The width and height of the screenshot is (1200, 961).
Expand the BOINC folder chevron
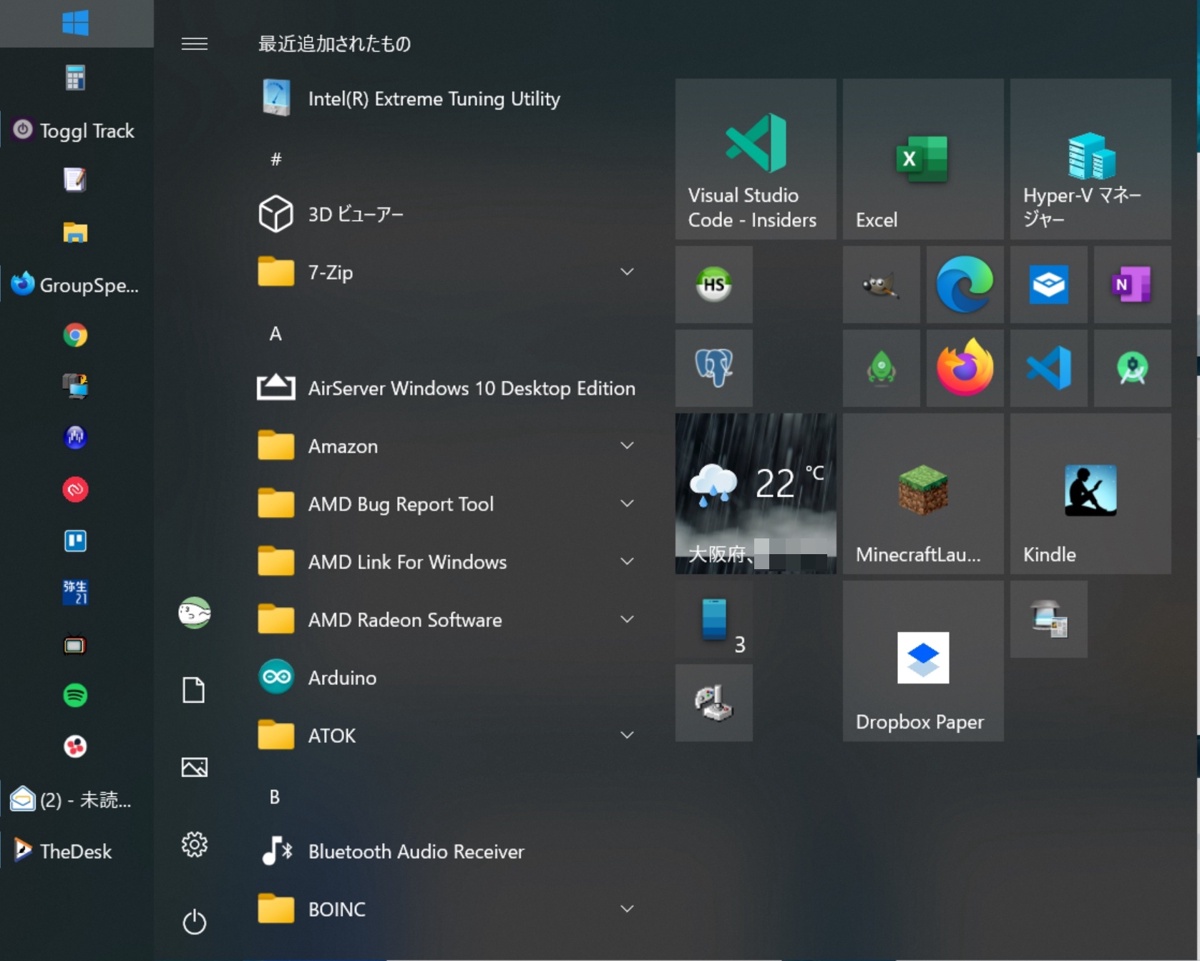[x=627, y=909]
